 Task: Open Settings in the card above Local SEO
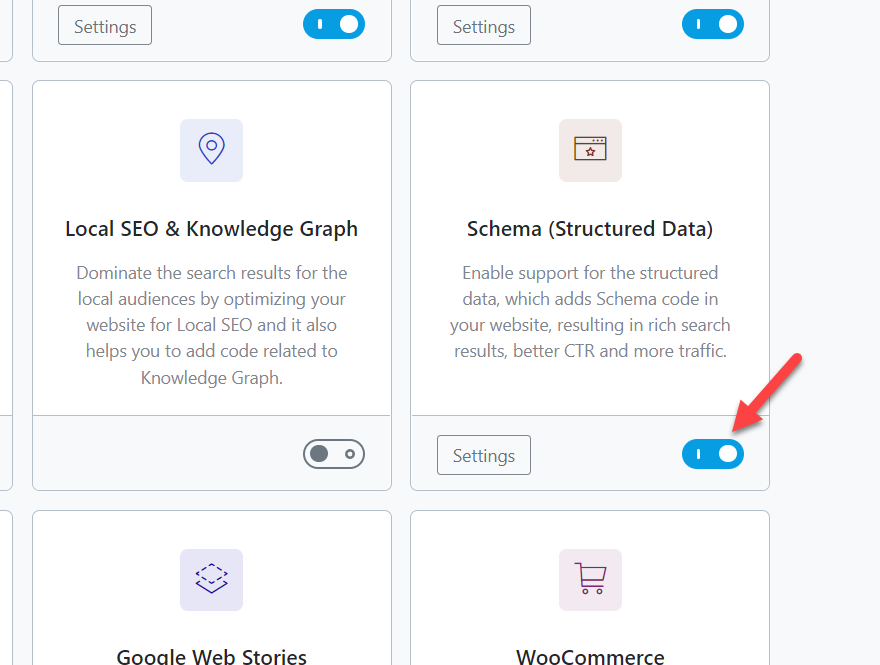coord(105,26)
